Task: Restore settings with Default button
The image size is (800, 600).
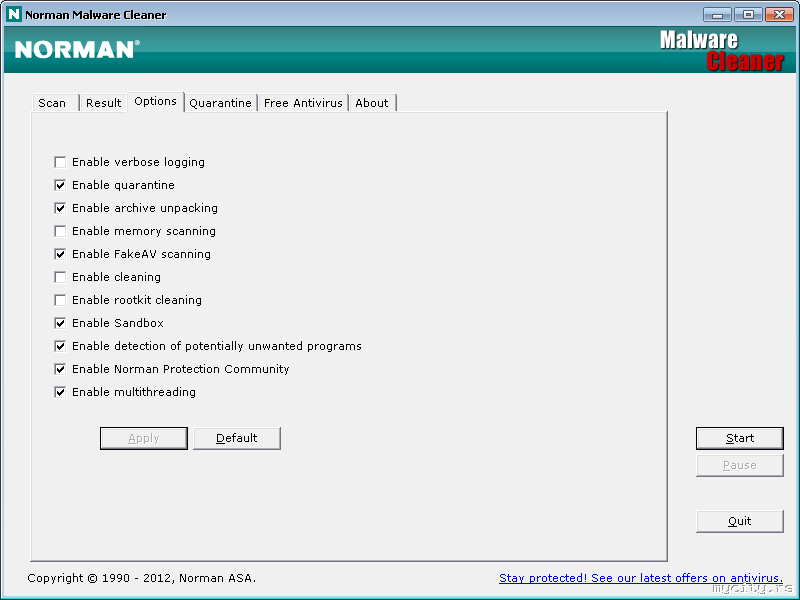Action: [x=237, y=438]
